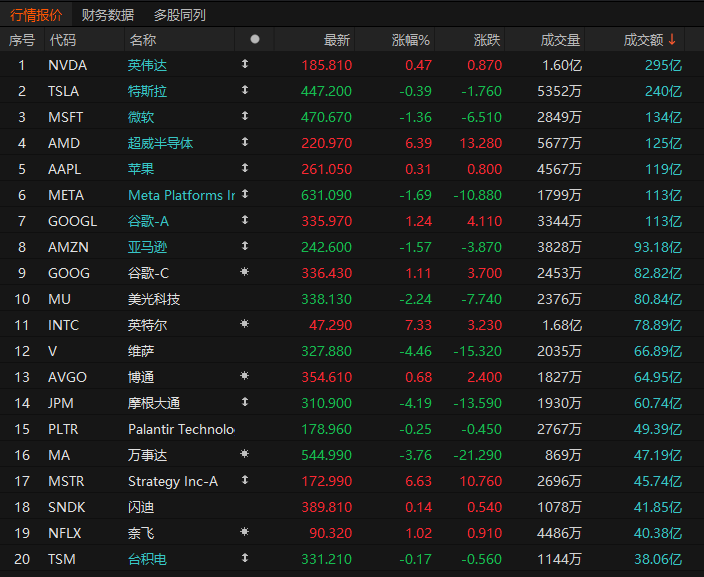Click the marker icon in the GOOGL row
The width and height of the screenshot is (704, 577).
(x=245, y=220)
